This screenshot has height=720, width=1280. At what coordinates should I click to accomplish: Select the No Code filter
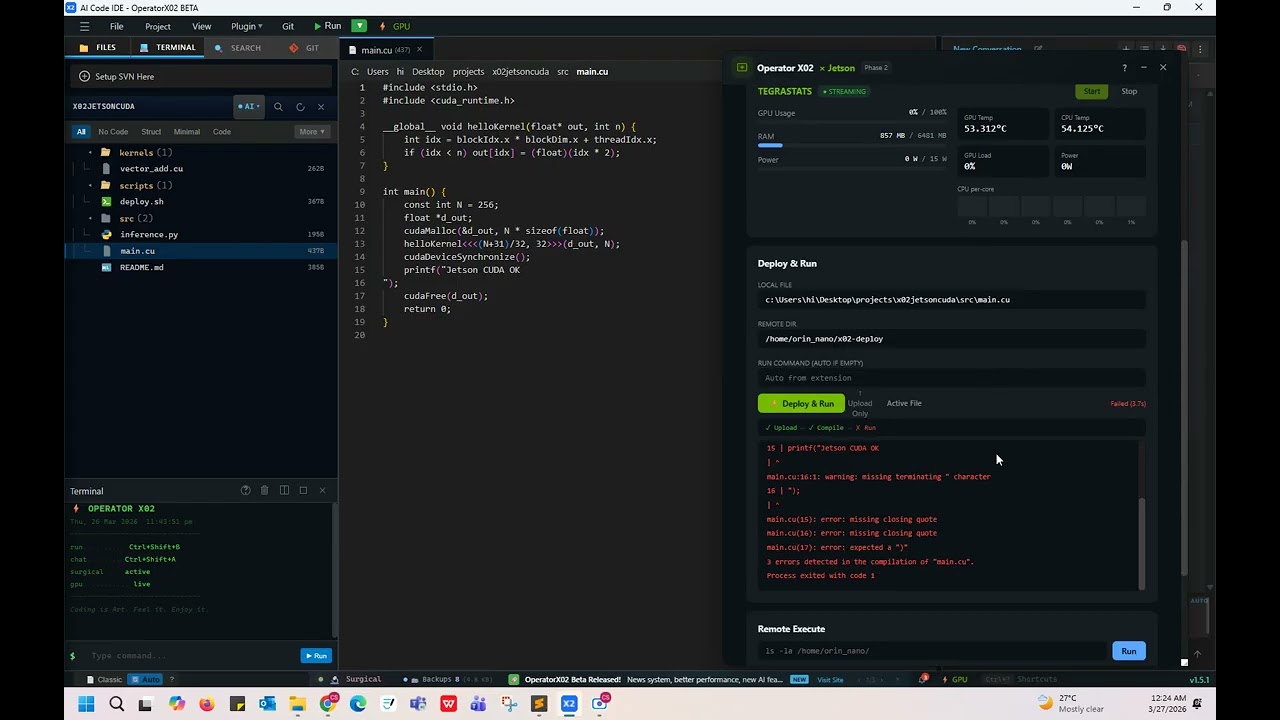(113, 131)
